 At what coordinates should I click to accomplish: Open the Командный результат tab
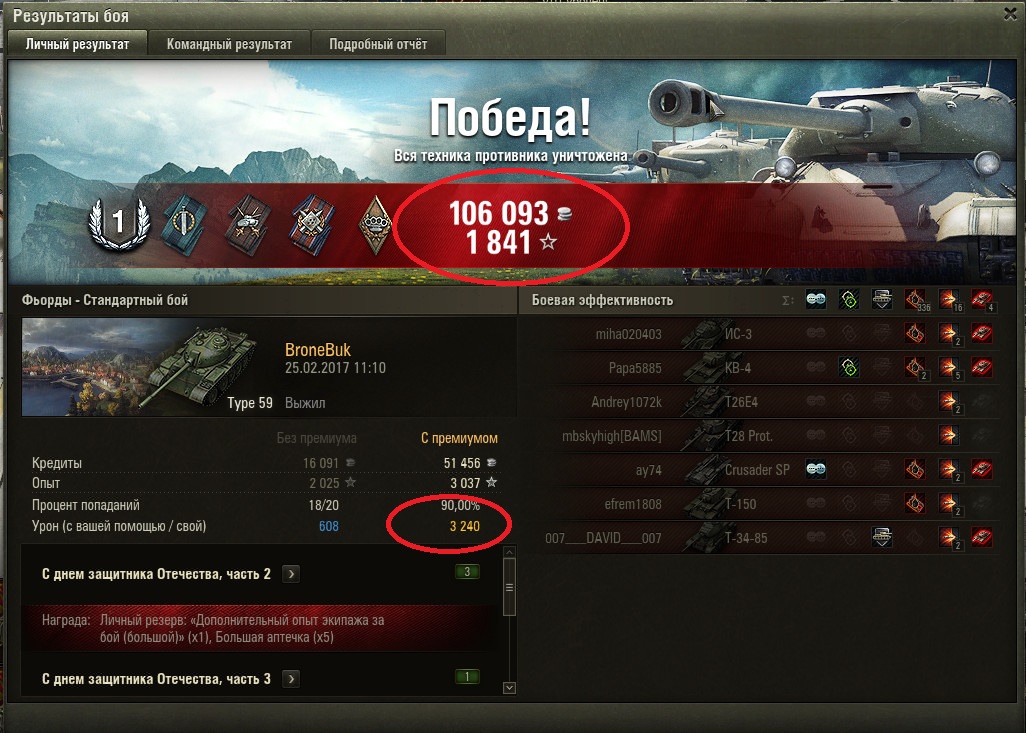coord(229,44)
